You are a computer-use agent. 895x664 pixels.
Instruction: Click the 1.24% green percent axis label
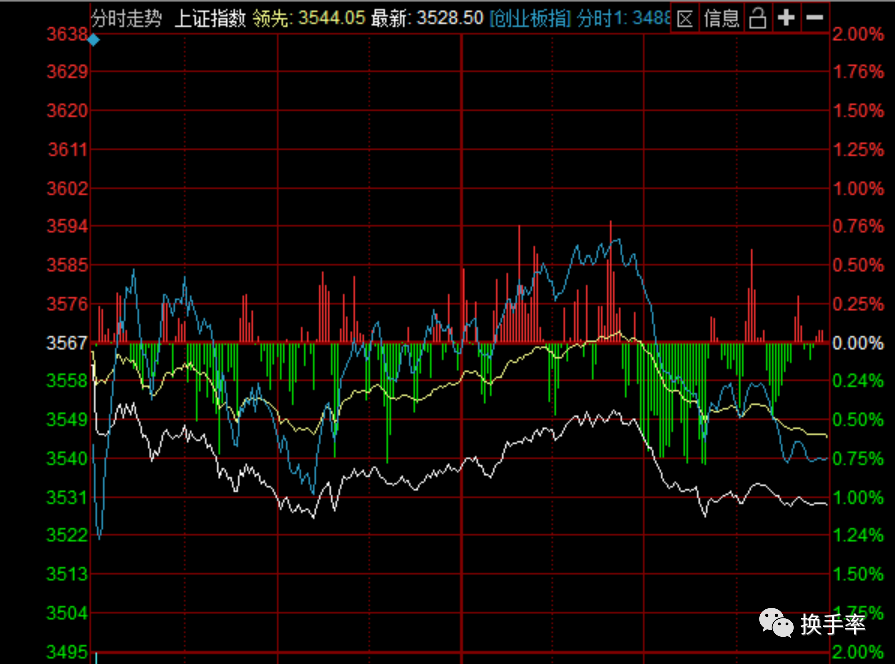pos(858,536)
